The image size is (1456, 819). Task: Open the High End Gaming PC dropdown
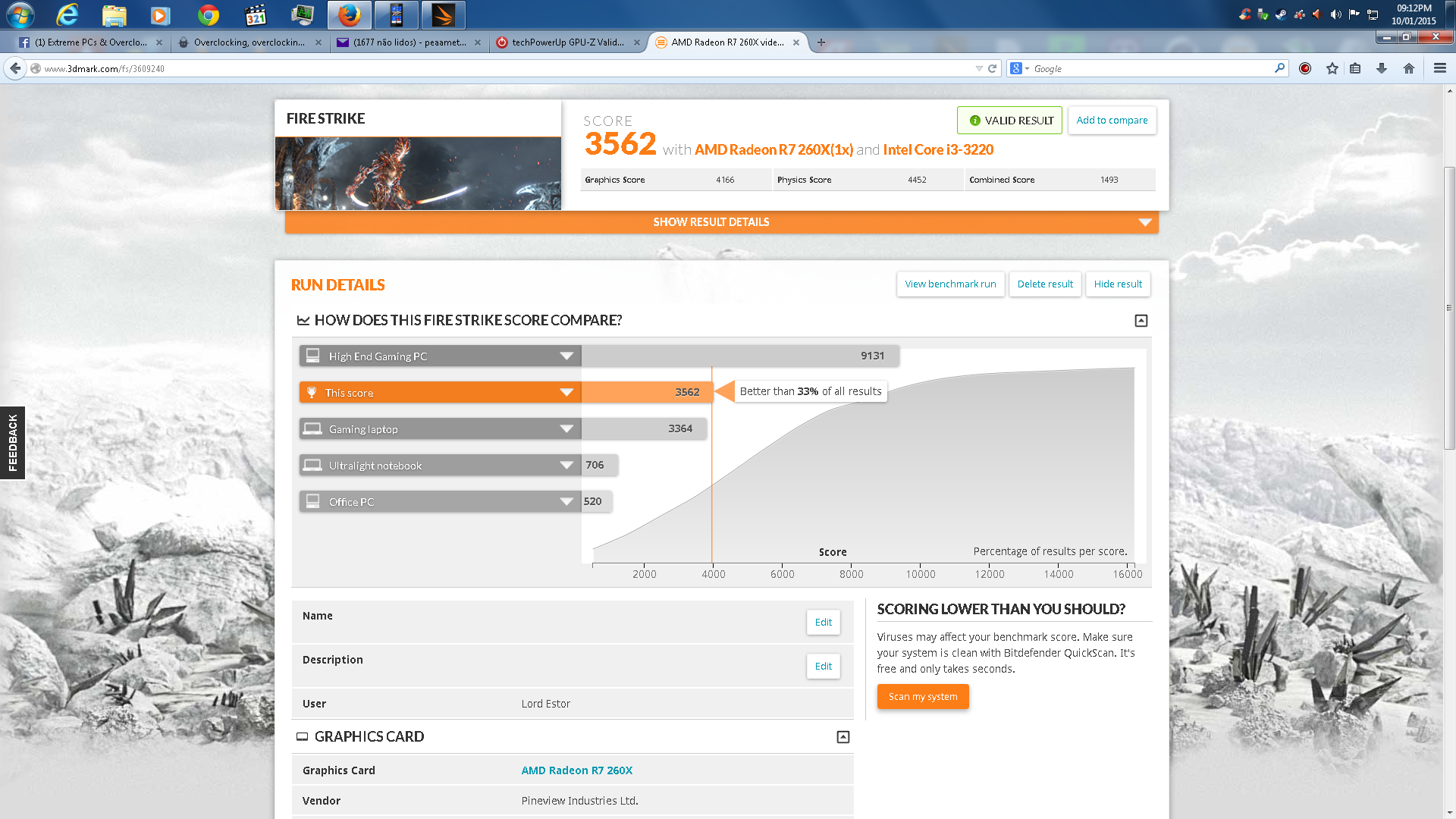click(566, 356)
